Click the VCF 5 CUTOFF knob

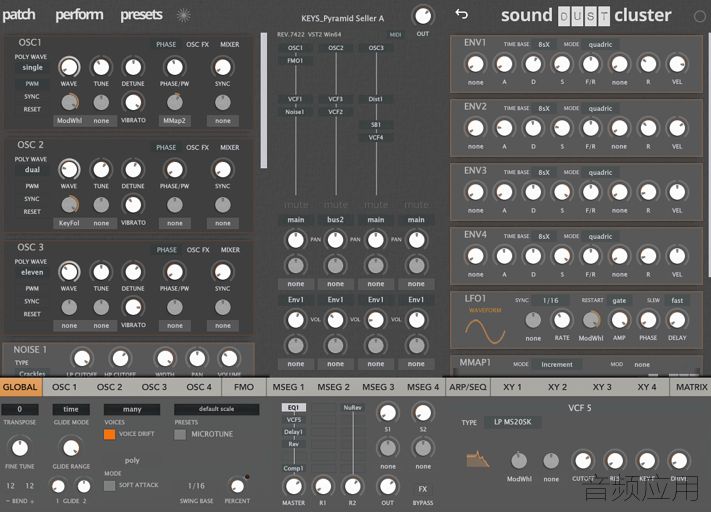[583, 461]
